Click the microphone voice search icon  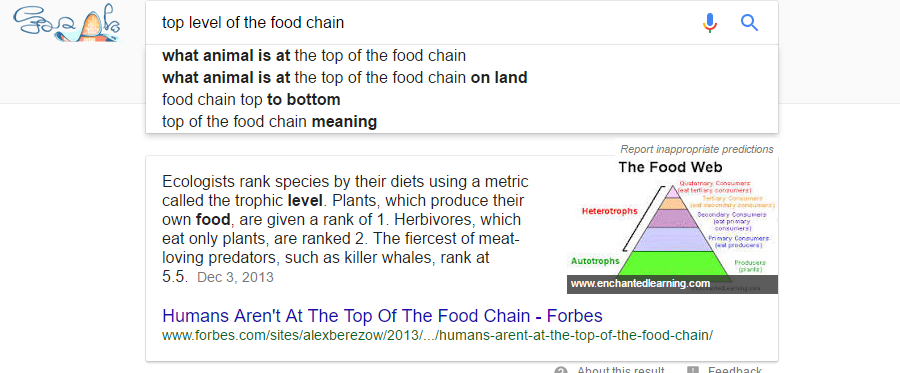pos(709,23)
